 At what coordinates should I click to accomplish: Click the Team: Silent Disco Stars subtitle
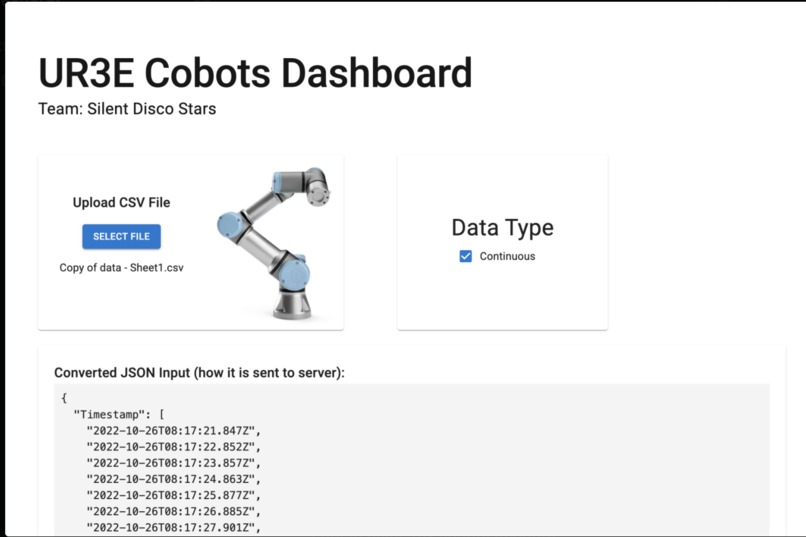click(x=127, y=109)
